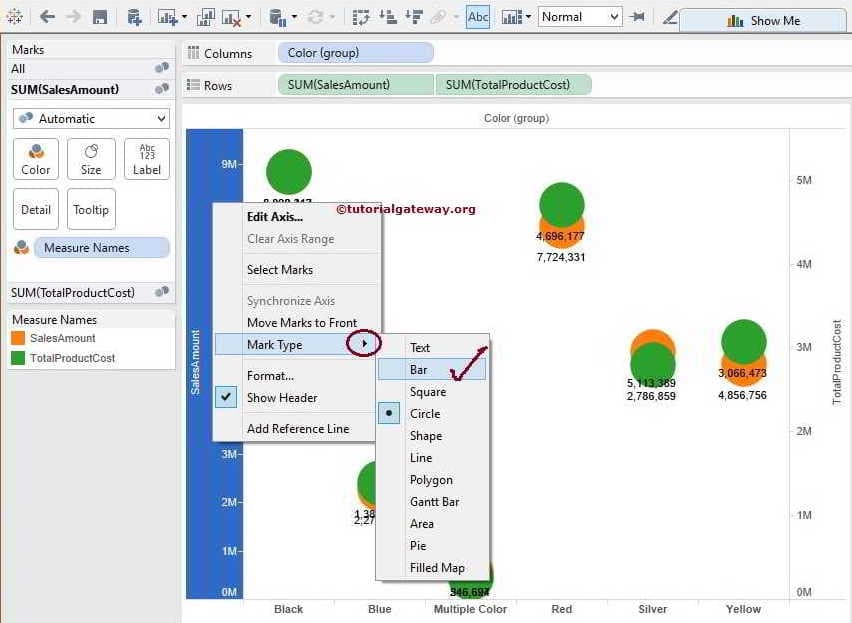Click the redo forward arrow
The height and width of the screenshot is (623, 852).
click(x=73, y=17)
